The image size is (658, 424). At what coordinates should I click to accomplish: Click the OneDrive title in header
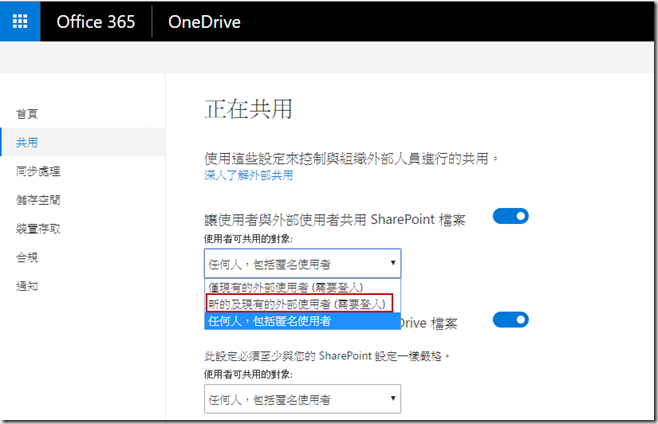tap(204, 21)
